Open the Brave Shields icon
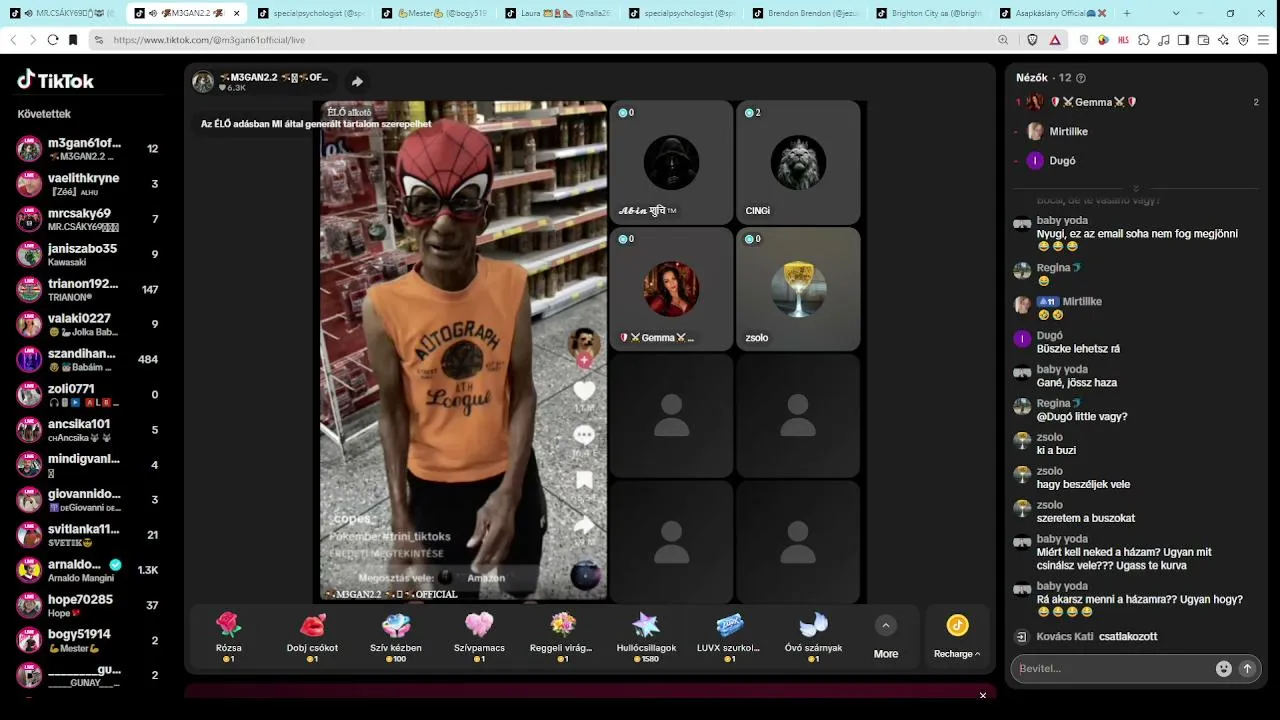Viewport: 1280px width, 720px height. (x=1033, y=40)
